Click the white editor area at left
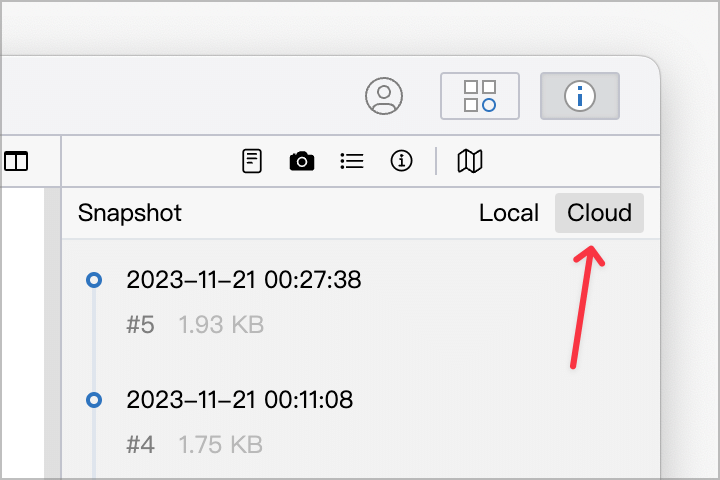The width and height of the screenshot is (720, 480). (x=22, y=333)
